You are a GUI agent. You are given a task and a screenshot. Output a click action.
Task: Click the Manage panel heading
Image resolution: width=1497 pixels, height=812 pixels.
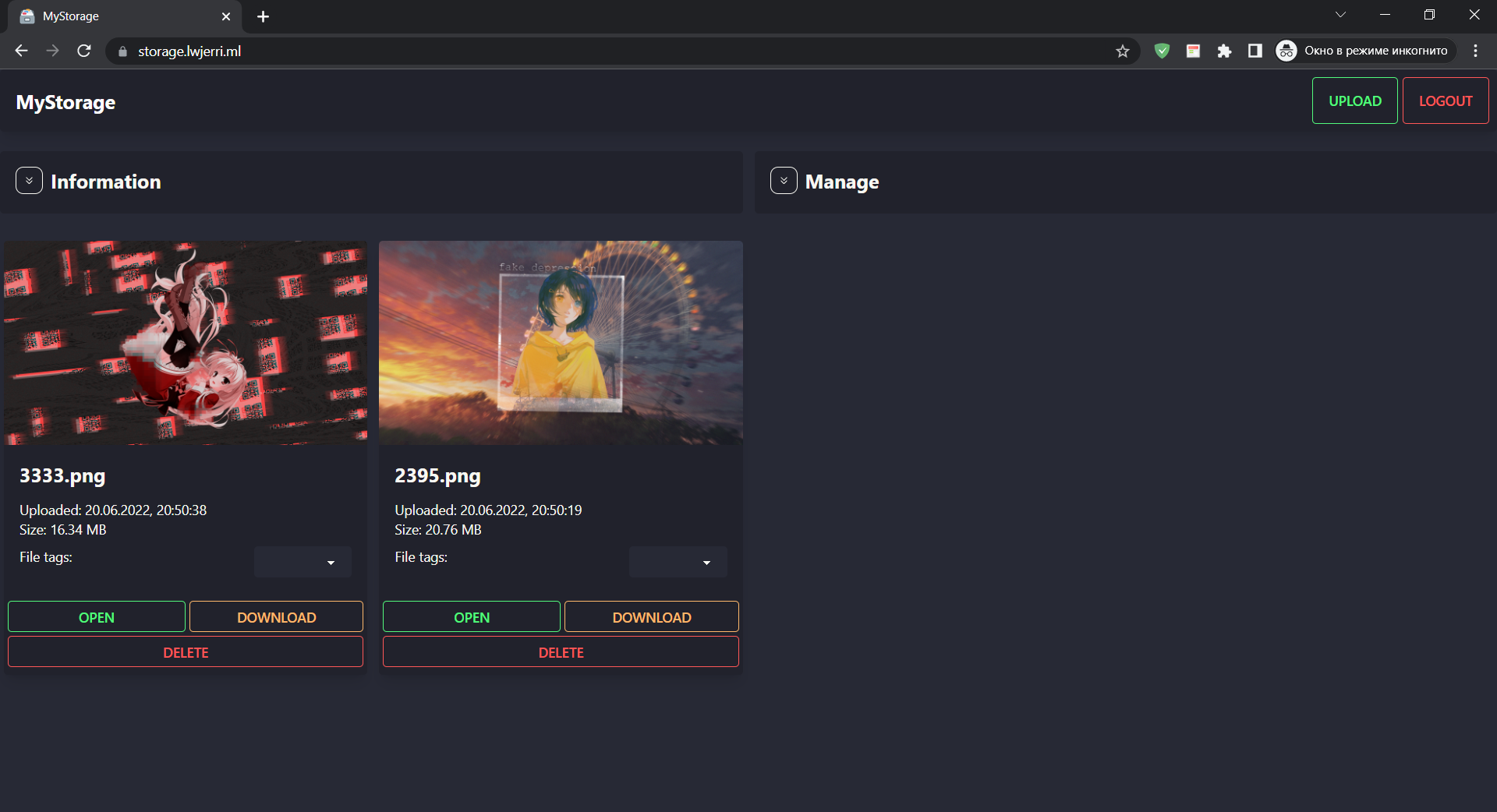coord(842,182)
